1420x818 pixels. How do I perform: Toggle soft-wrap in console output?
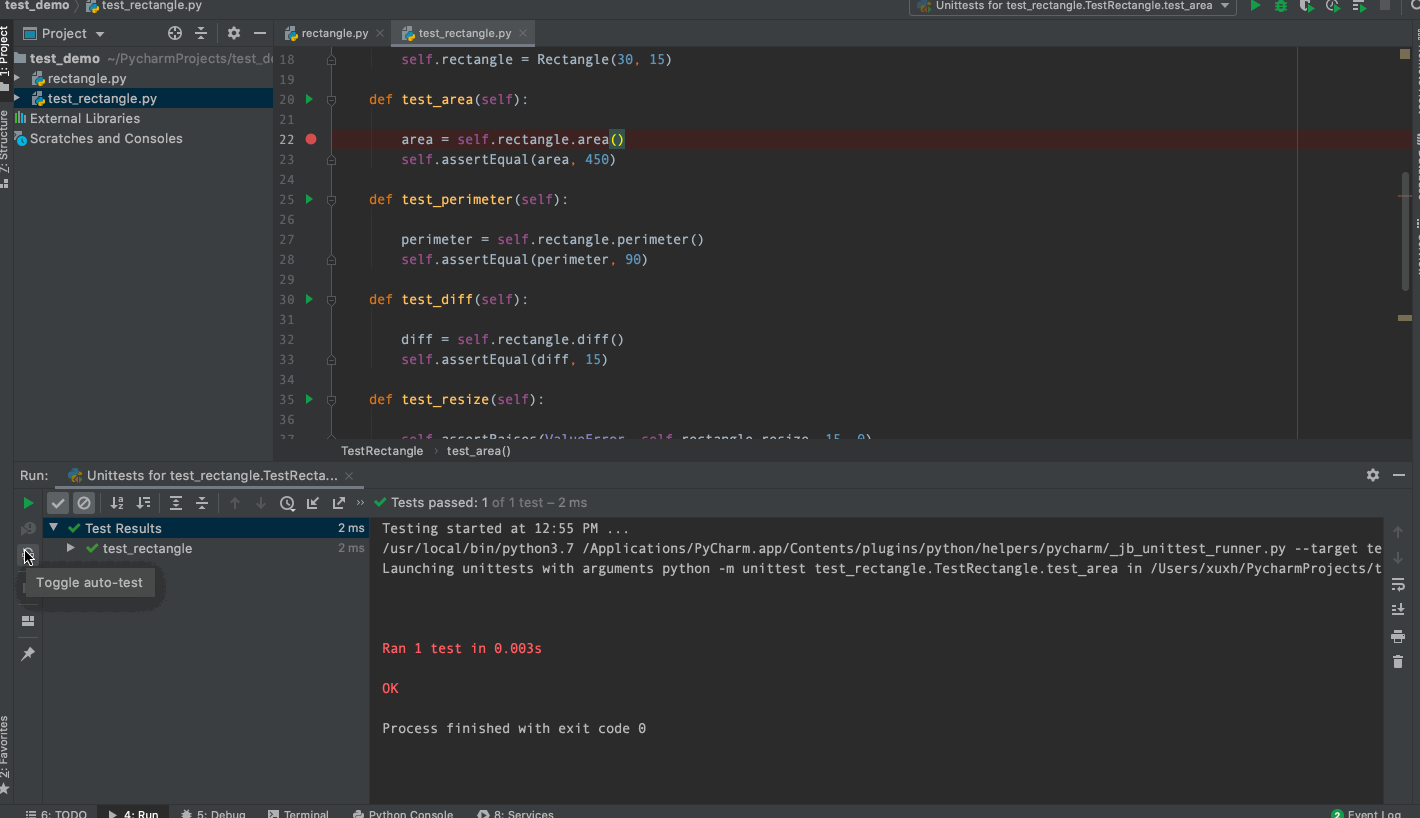click(x=1398, y=584)
